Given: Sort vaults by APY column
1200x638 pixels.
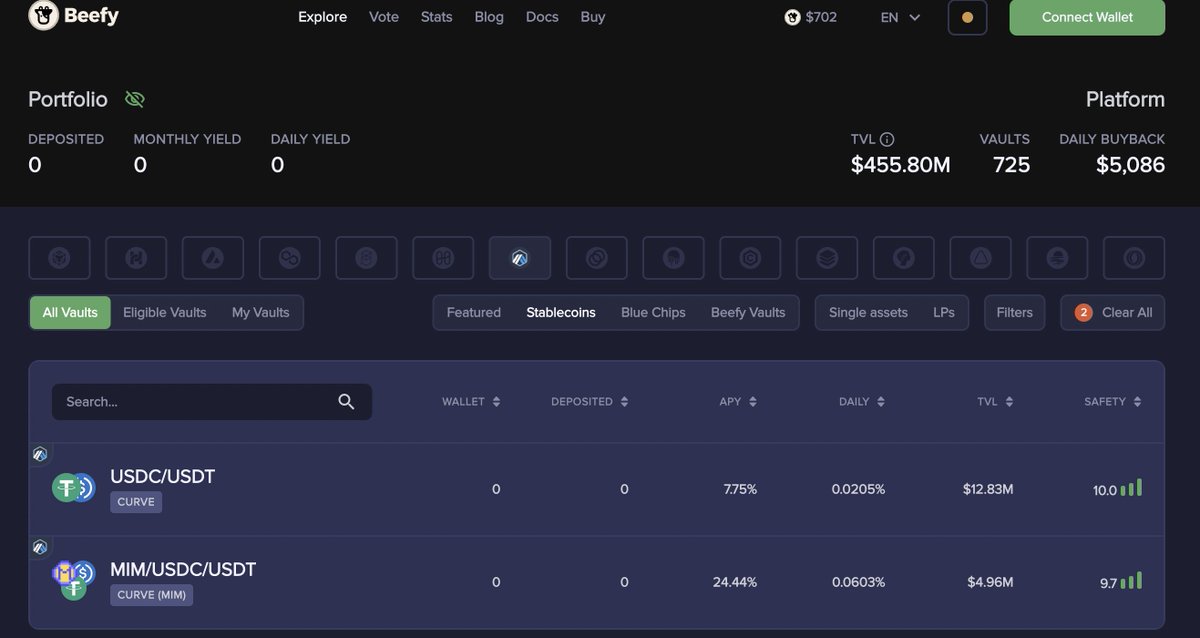Looking at the screenshot, I should click(x=738, y=401).
